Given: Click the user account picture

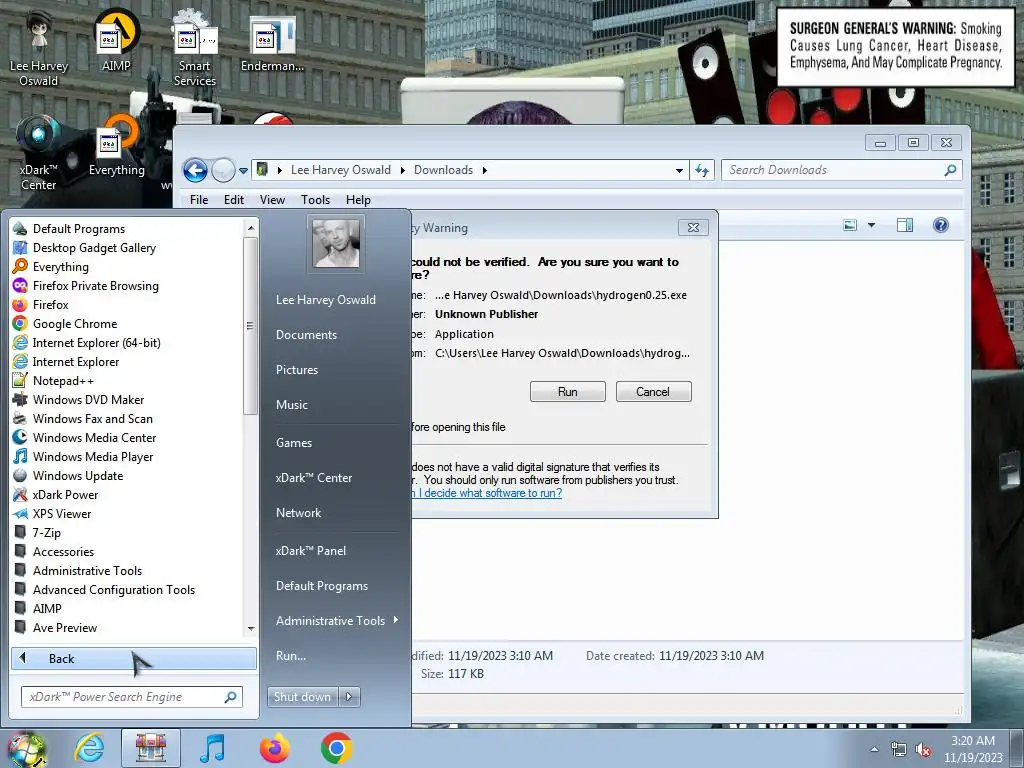Looking at the screenshot, I should point(336,244).
